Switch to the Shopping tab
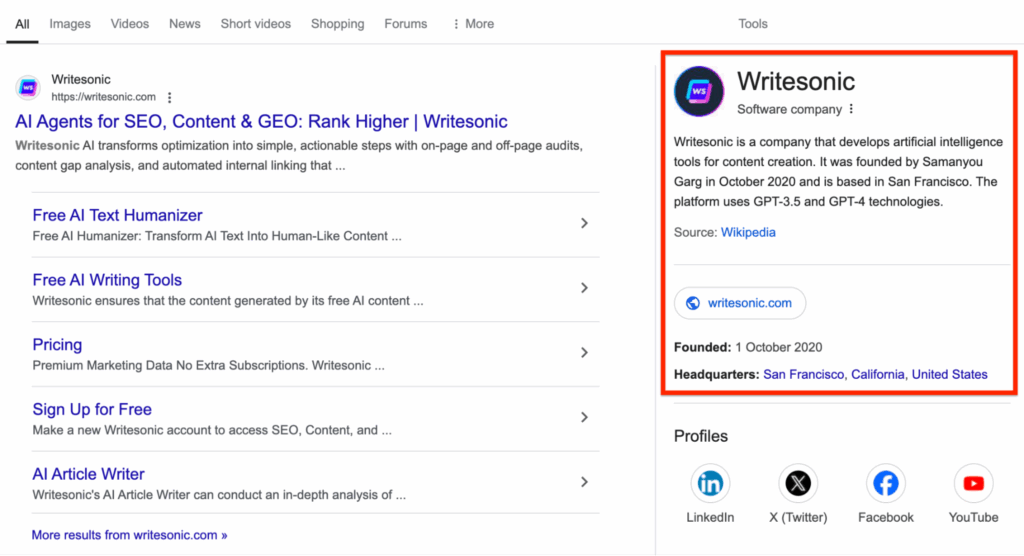Screen dimensions: 1024x556 (338, 24)
